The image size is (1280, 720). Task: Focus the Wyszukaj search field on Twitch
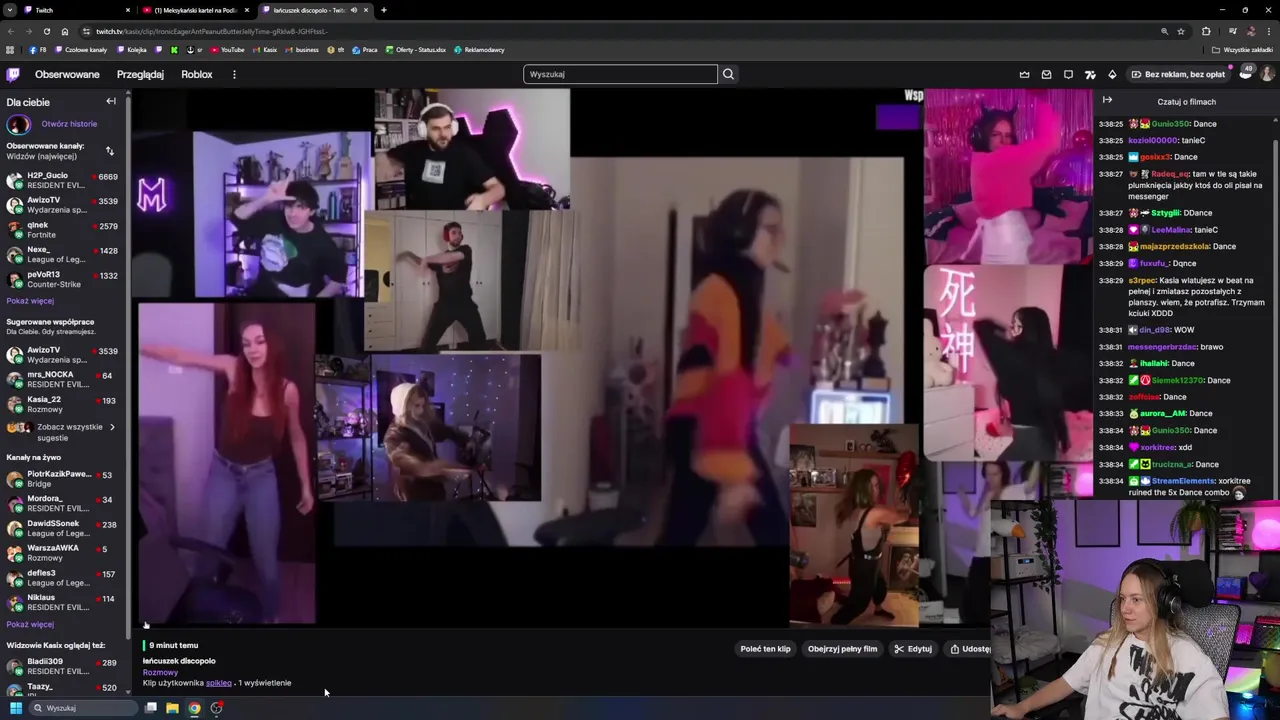pos(620,74)
